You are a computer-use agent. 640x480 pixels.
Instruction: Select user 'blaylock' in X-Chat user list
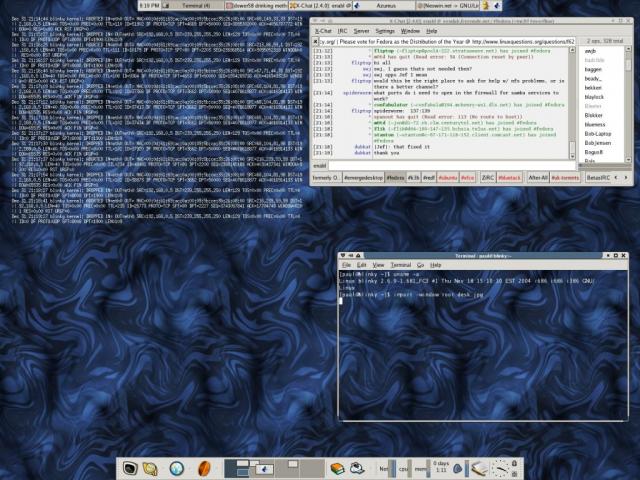pos(594,97)
